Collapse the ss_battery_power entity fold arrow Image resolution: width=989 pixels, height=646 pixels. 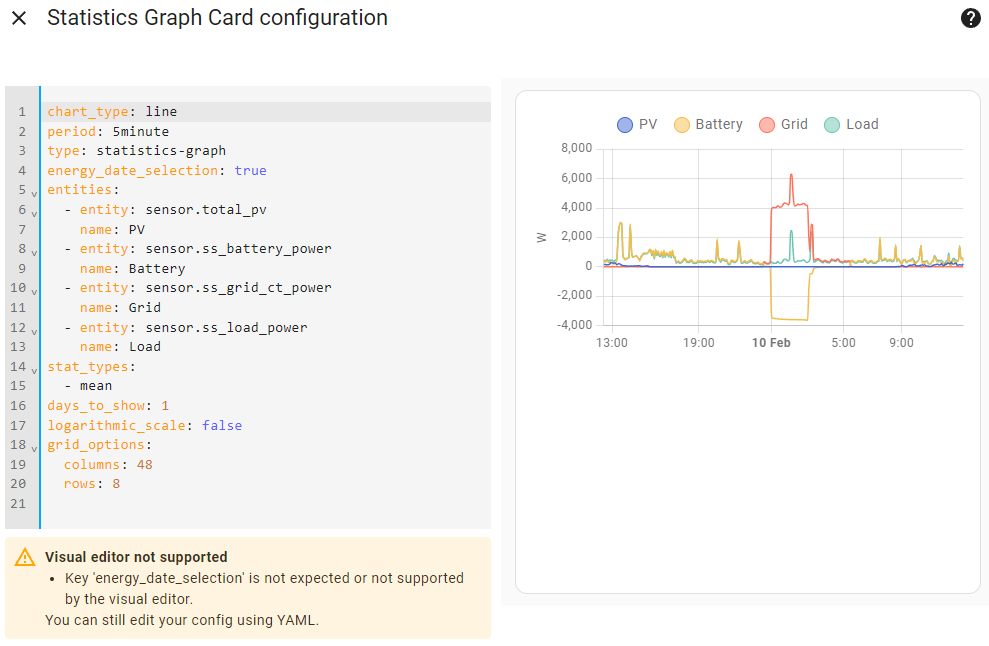pos(34,252)
